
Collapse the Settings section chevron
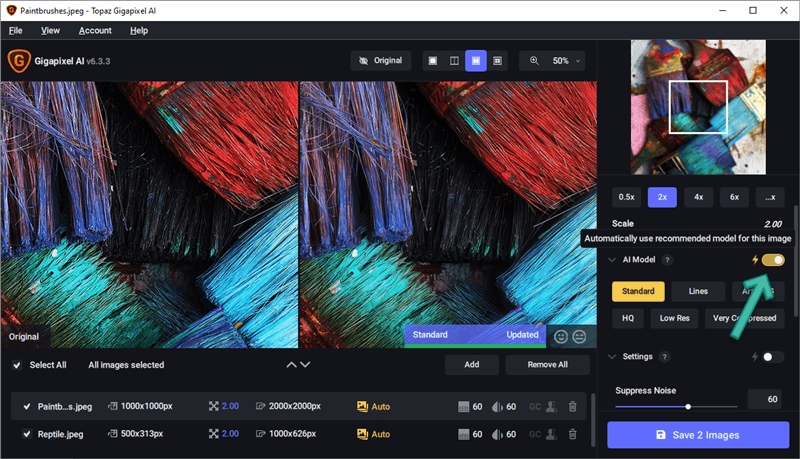tap(612, 356)
